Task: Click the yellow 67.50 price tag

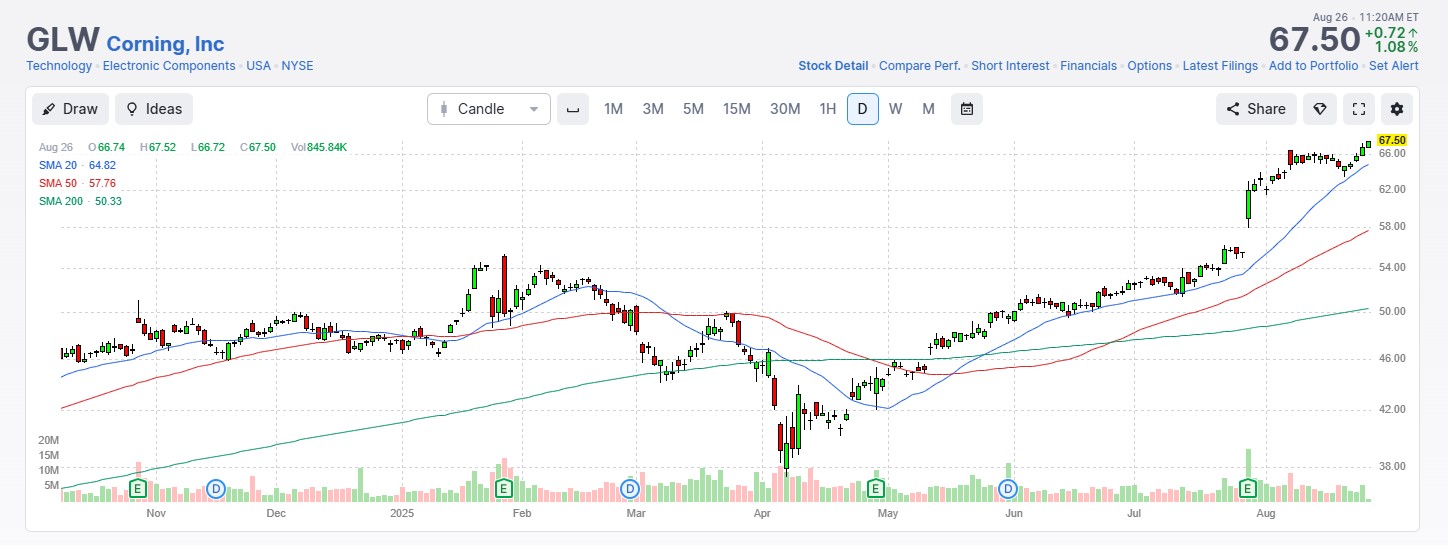Action: click(1392, 140)
